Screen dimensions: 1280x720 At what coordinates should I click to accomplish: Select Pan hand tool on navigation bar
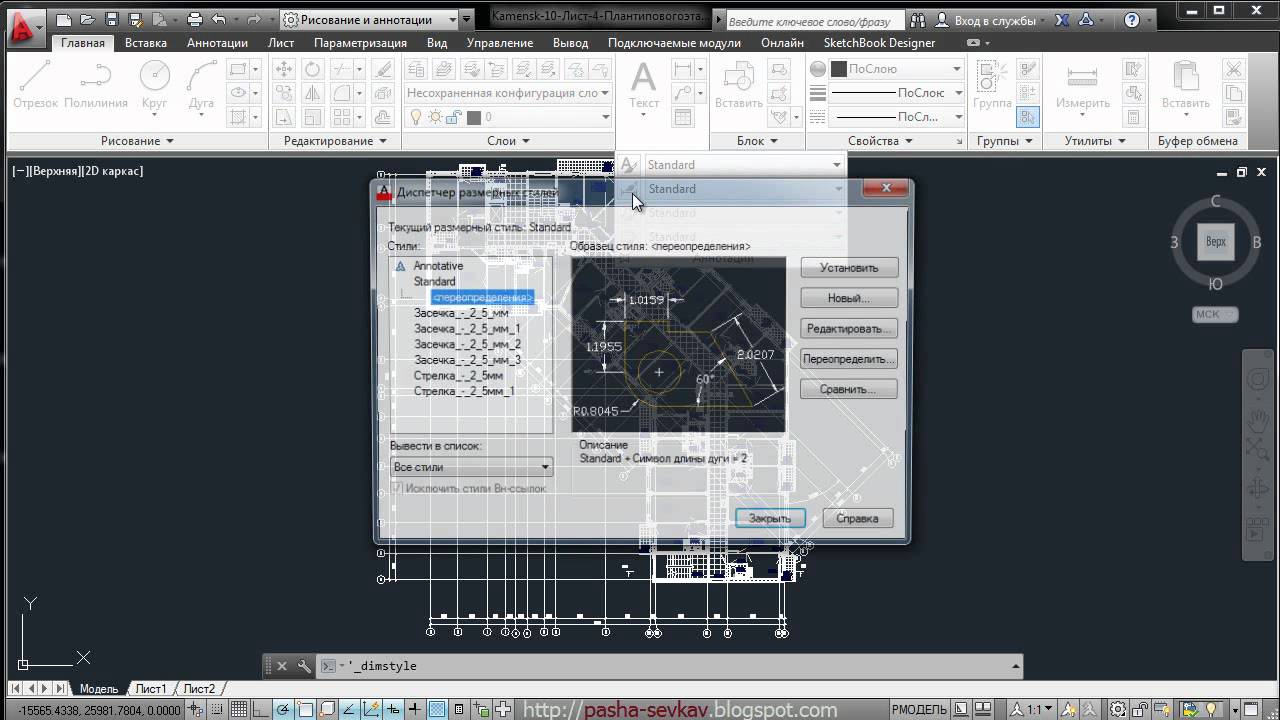(x=1256, y=419)
